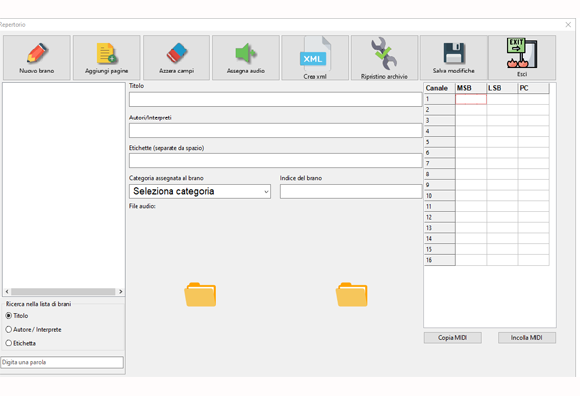Screen dimensions: 580x396
Task: Select channel row 8 header
Action: (439, 174)
